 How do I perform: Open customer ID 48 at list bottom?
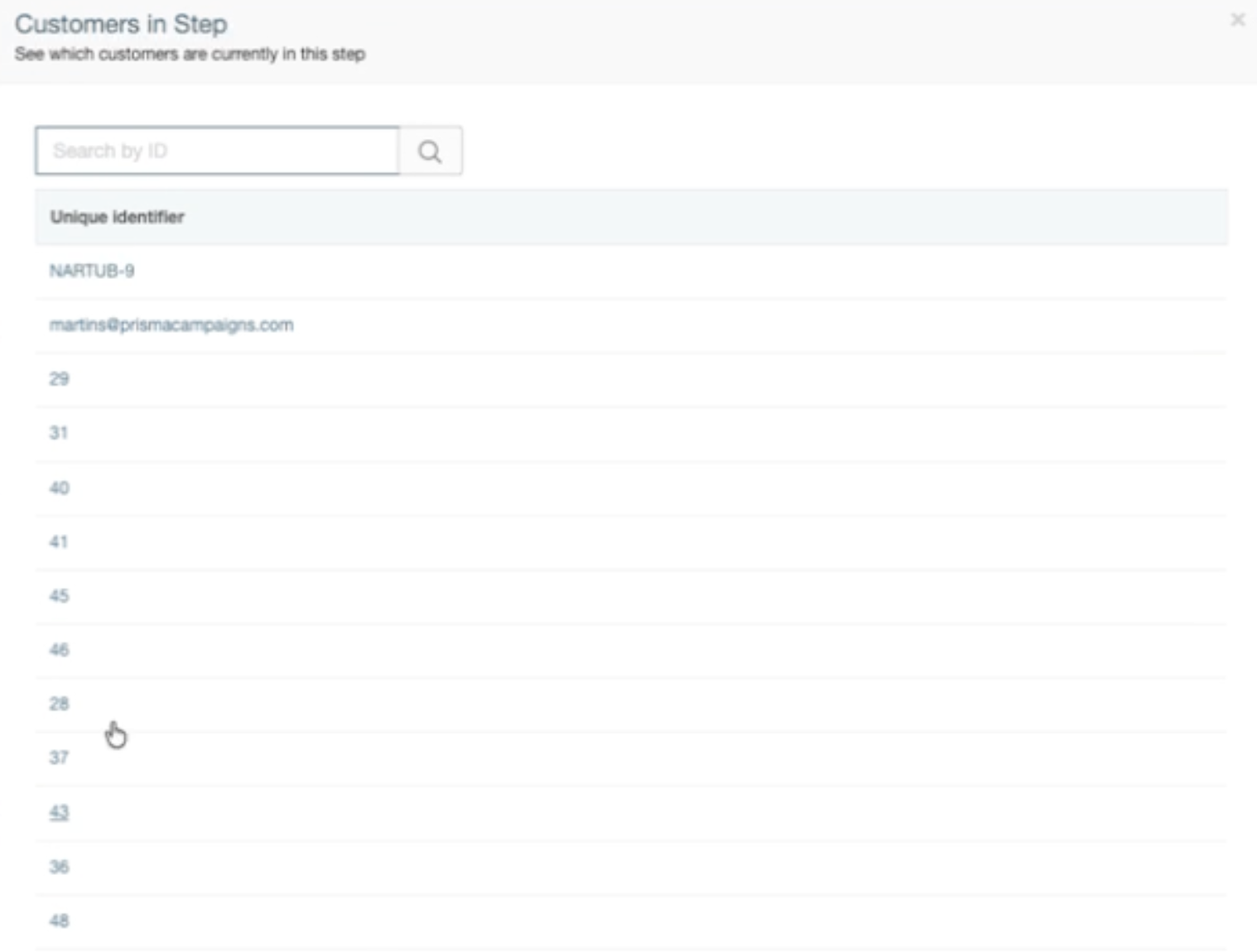point(59,921)
